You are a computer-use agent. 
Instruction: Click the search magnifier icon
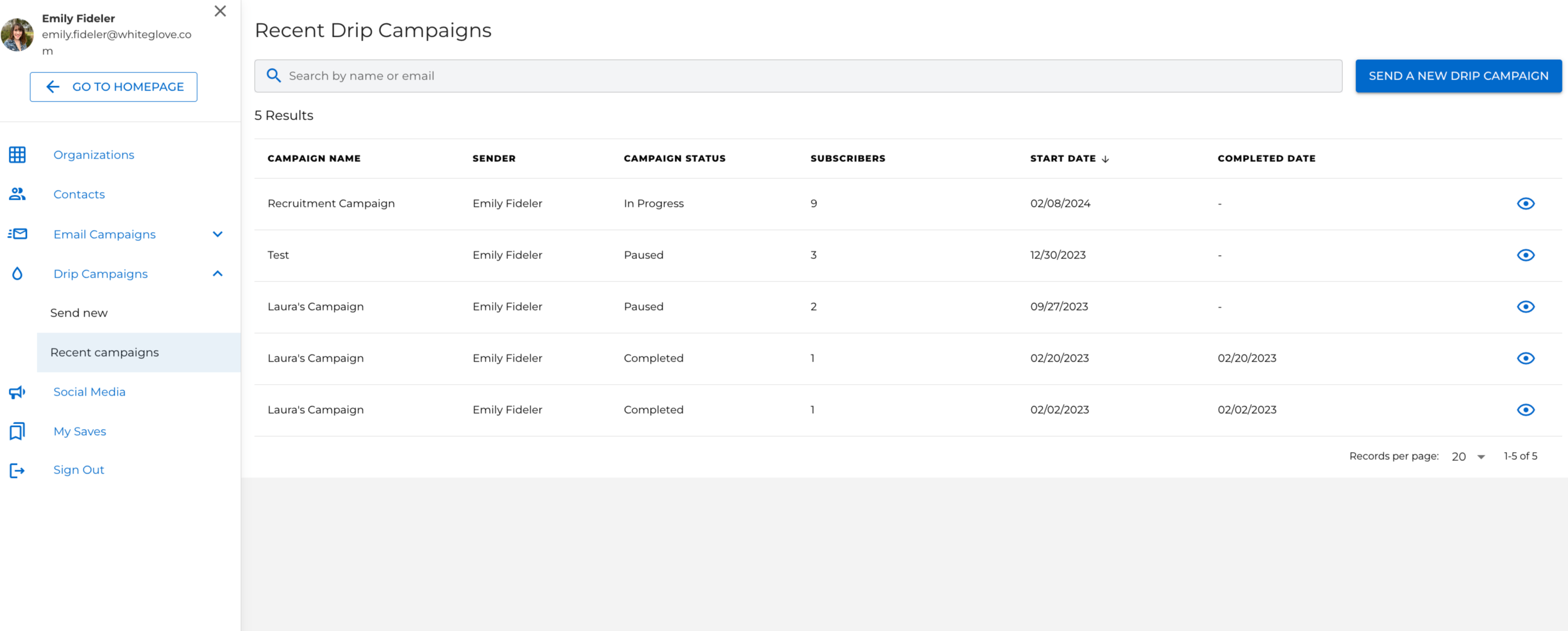(273, 76)
